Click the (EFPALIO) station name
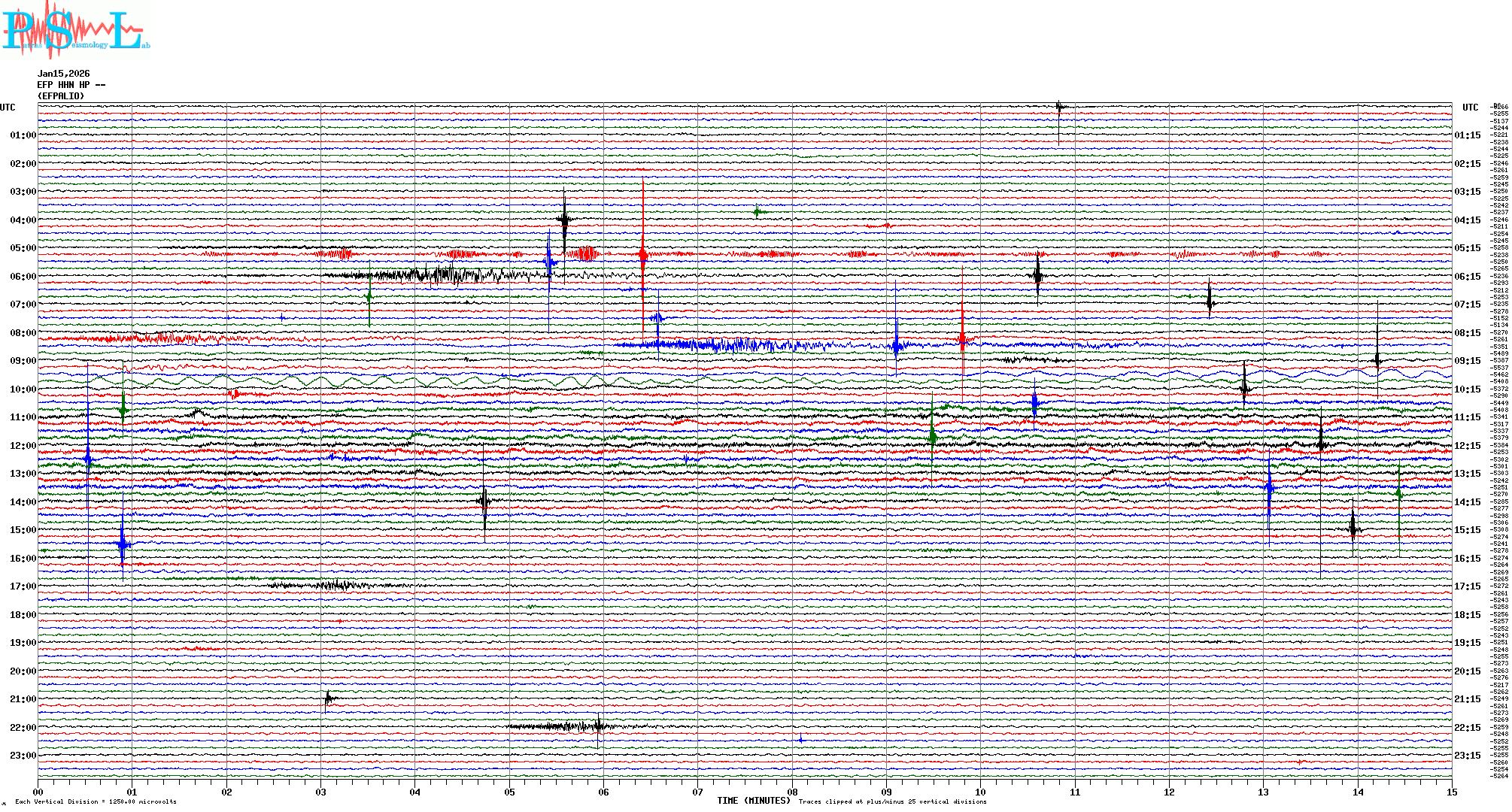The height and width of the screenshot is (812, 1512). pyautogui.click(x=61, y=96)
